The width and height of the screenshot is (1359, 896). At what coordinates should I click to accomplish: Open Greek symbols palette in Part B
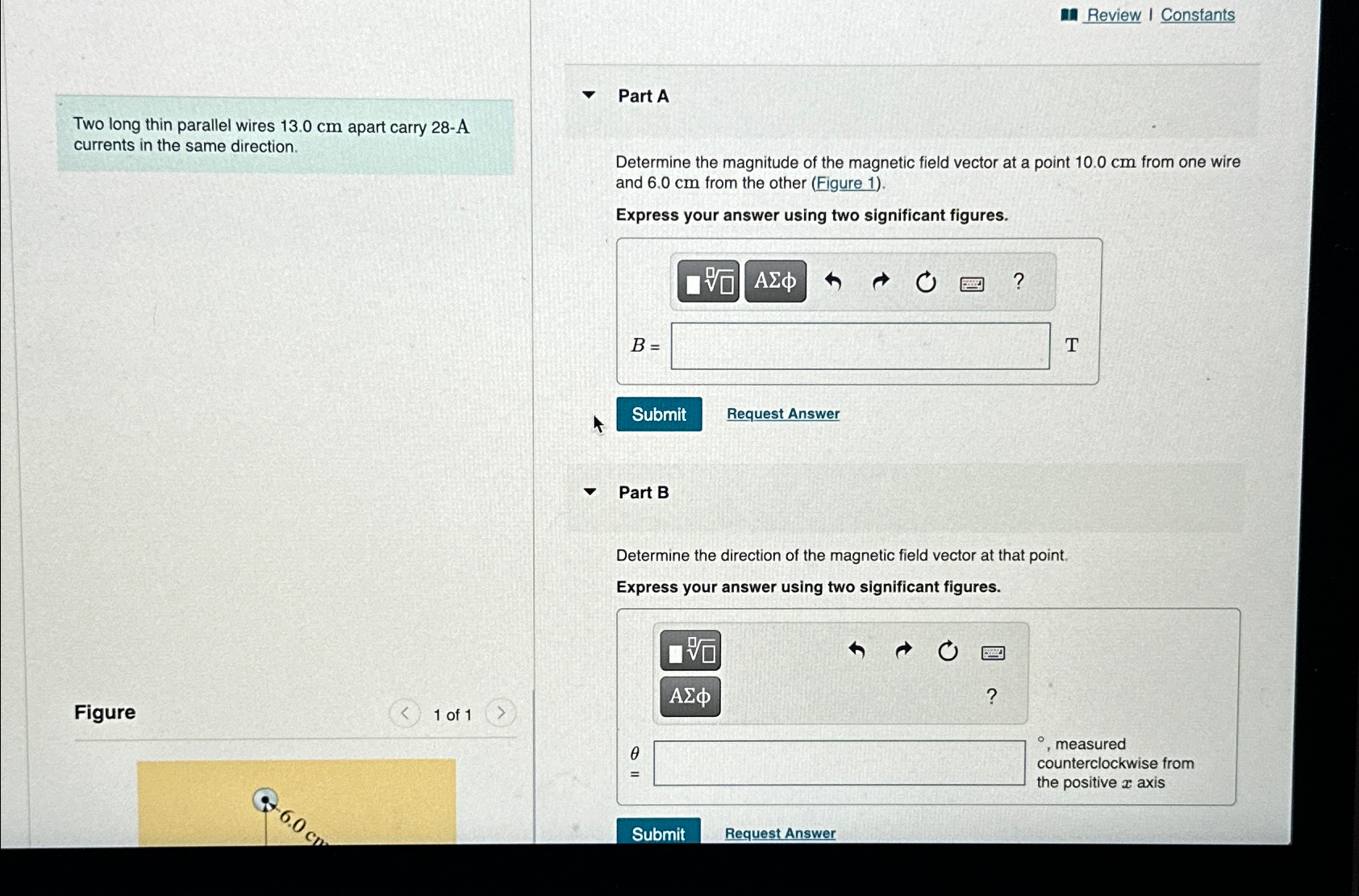(x=690, y=696)
